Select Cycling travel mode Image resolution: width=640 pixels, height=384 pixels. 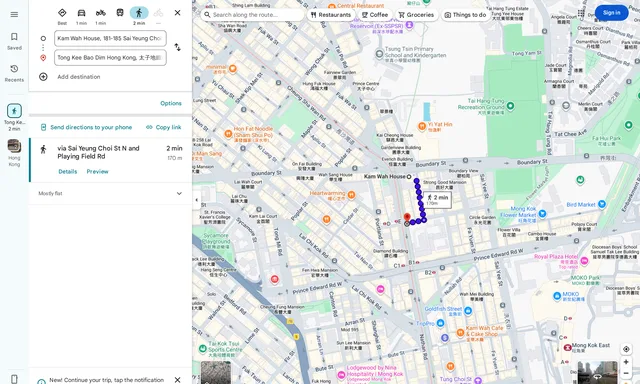[x=158, y=16]
